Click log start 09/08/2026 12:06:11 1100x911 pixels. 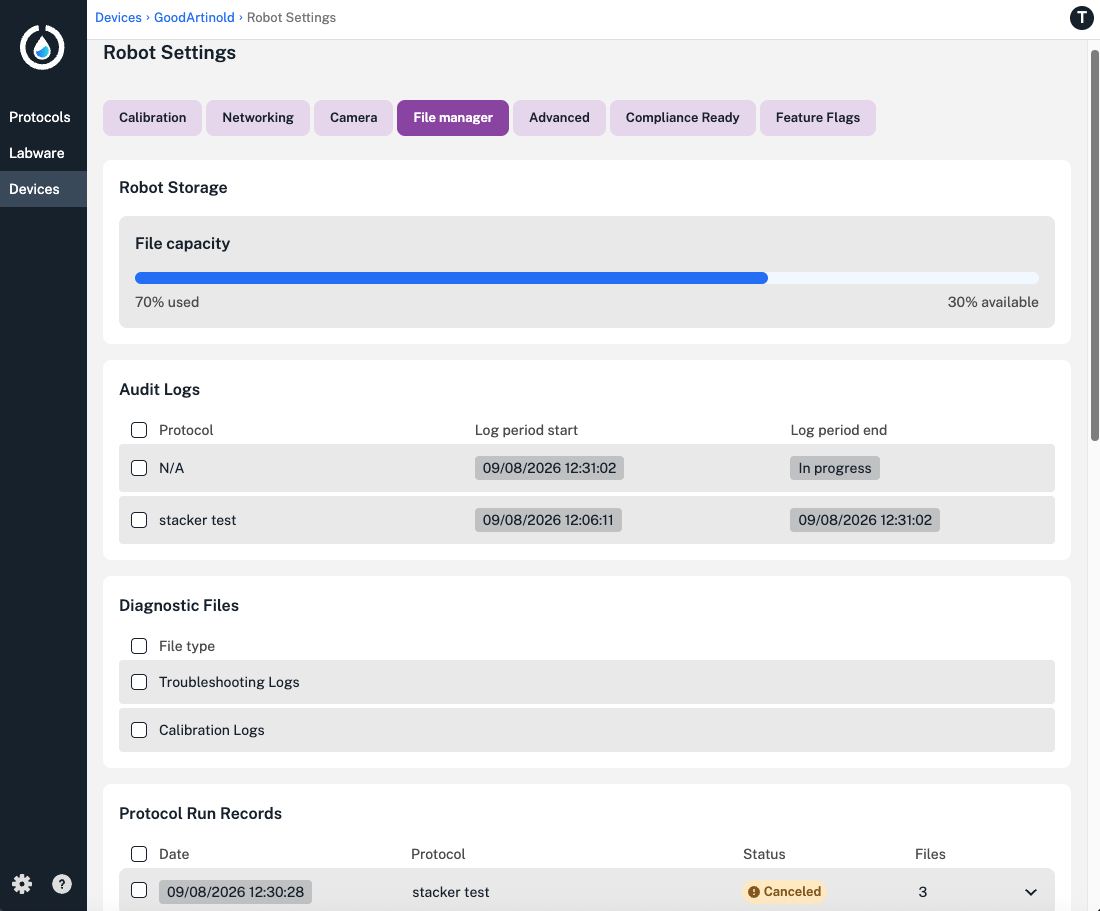point(548,520)
